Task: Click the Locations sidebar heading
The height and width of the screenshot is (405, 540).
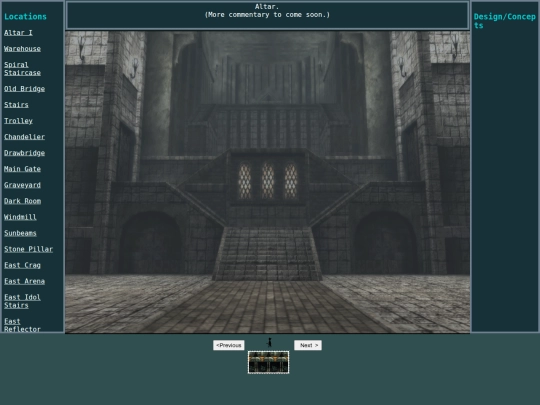Action: coord(25,17)
